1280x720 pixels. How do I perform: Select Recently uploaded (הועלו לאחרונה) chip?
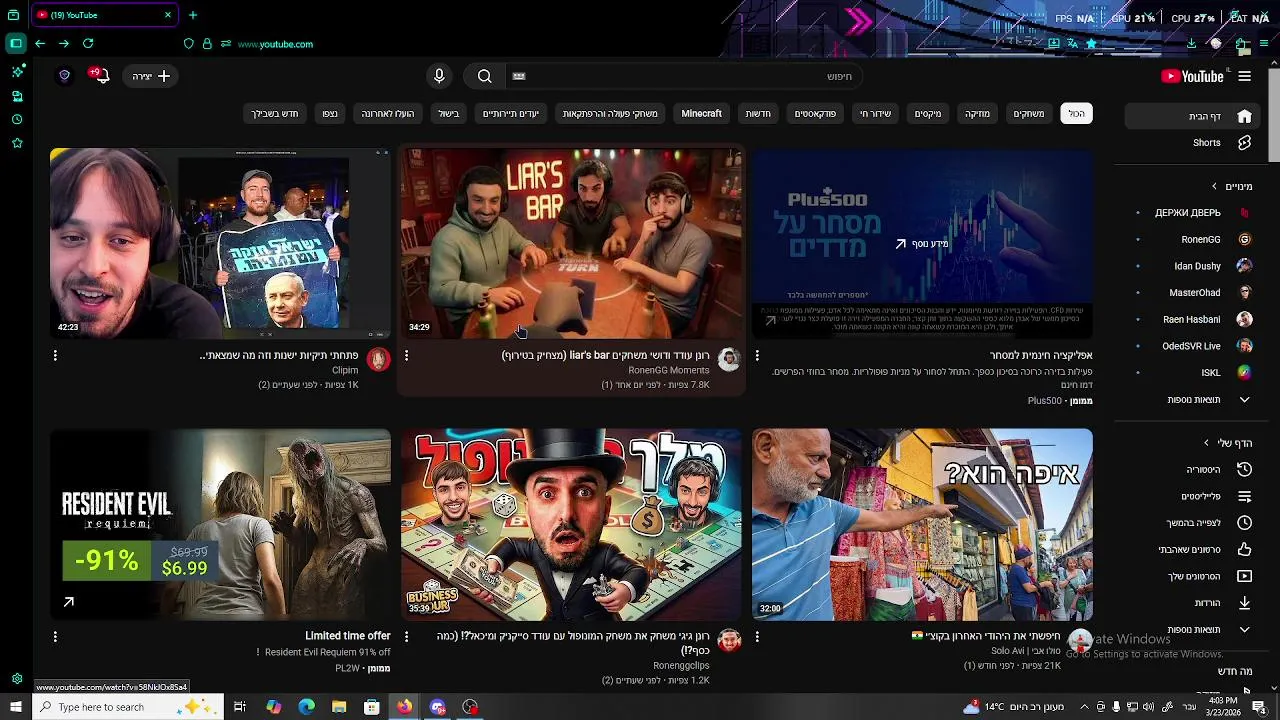[x=388, y=114]
